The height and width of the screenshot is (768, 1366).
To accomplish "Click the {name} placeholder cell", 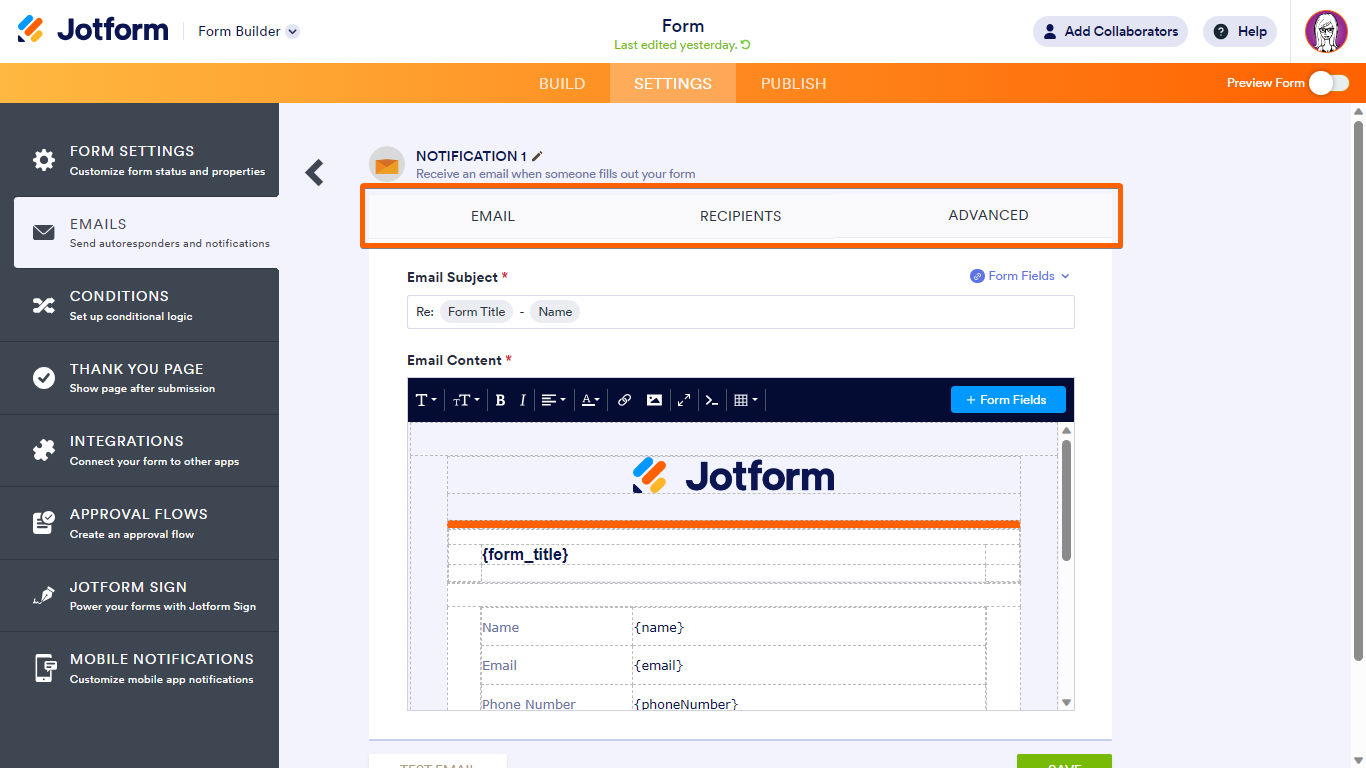I will (x=809, y=627).
